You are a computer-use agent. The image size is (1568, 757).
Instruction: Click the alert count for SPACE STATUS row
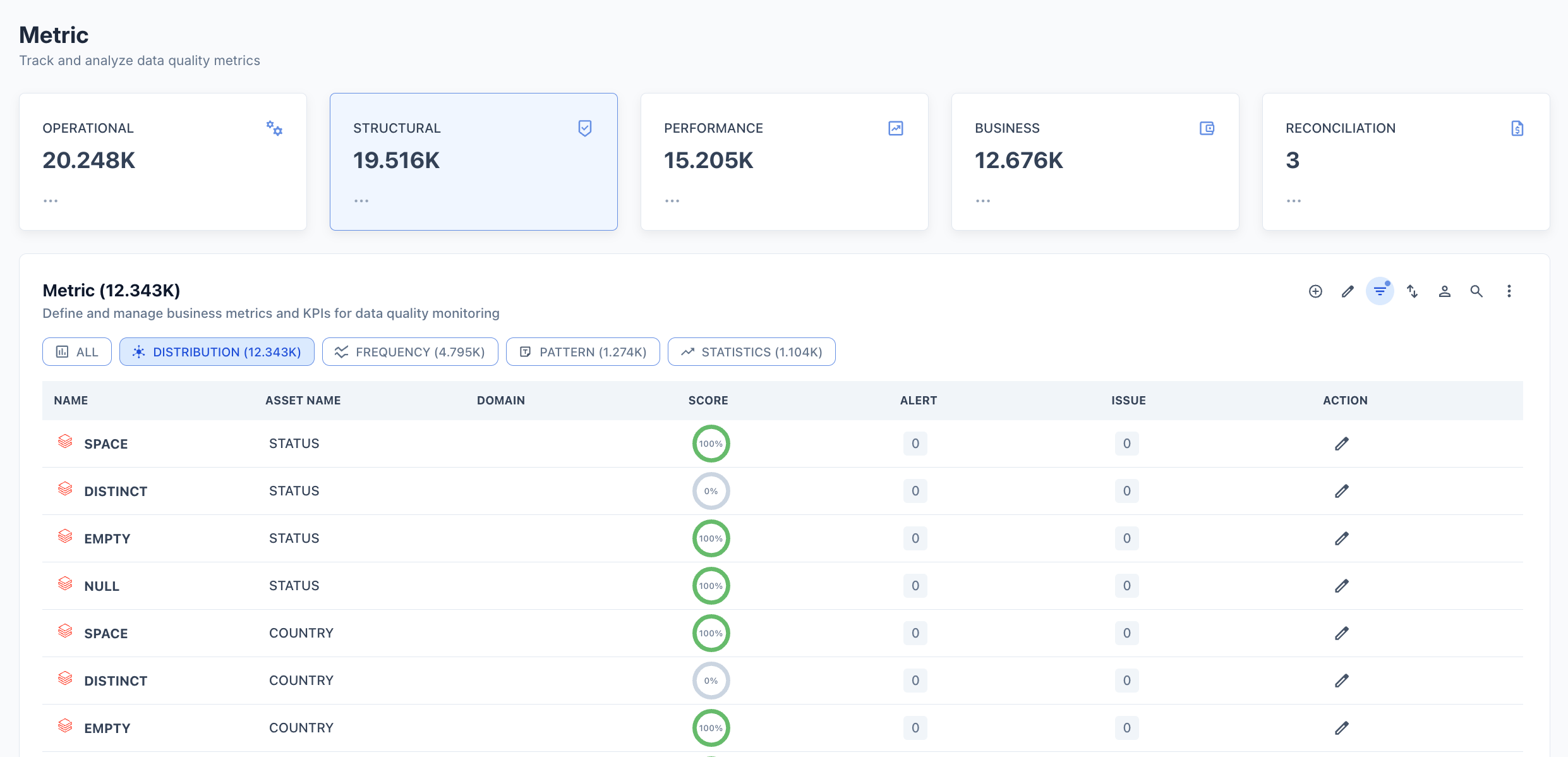pyautogui.click(x=915, y=444)
